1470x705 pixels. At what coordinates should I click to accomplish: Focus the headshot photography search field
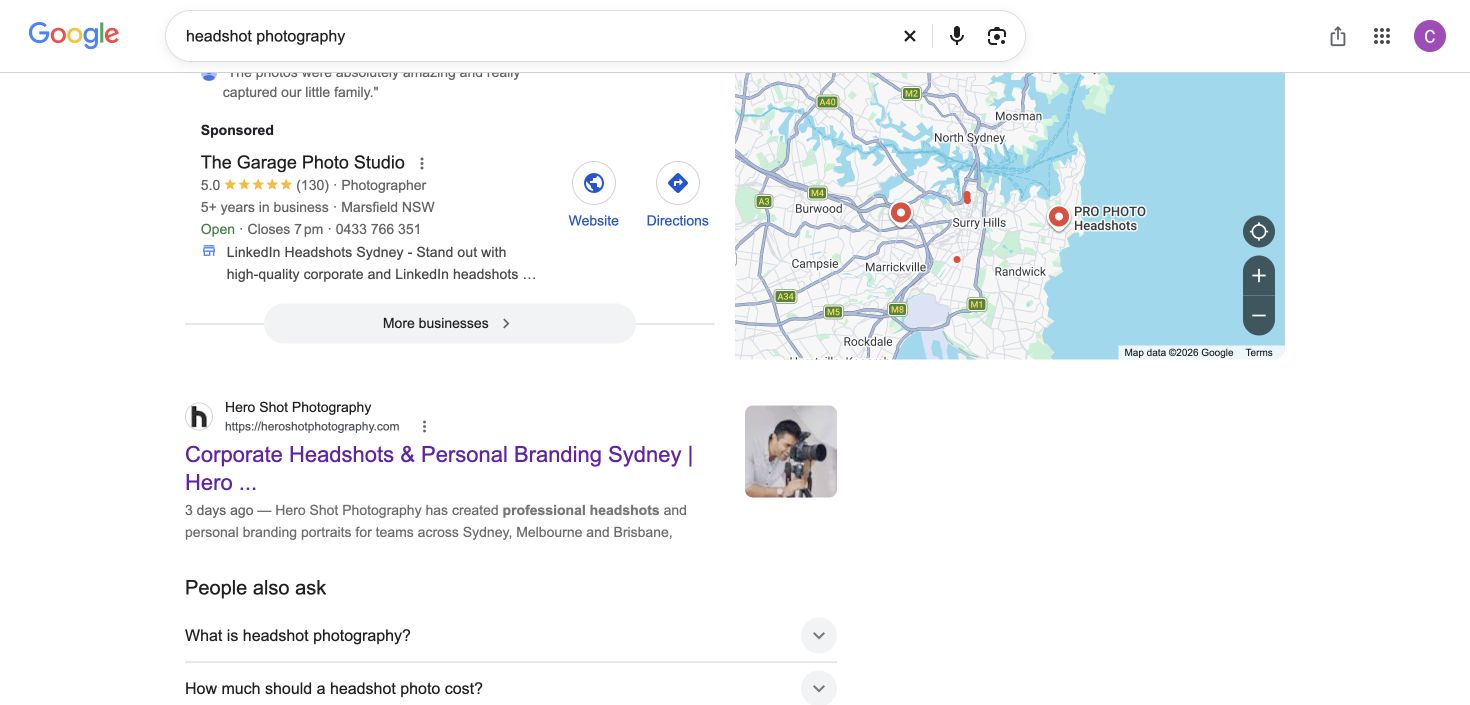coord(540,36)
